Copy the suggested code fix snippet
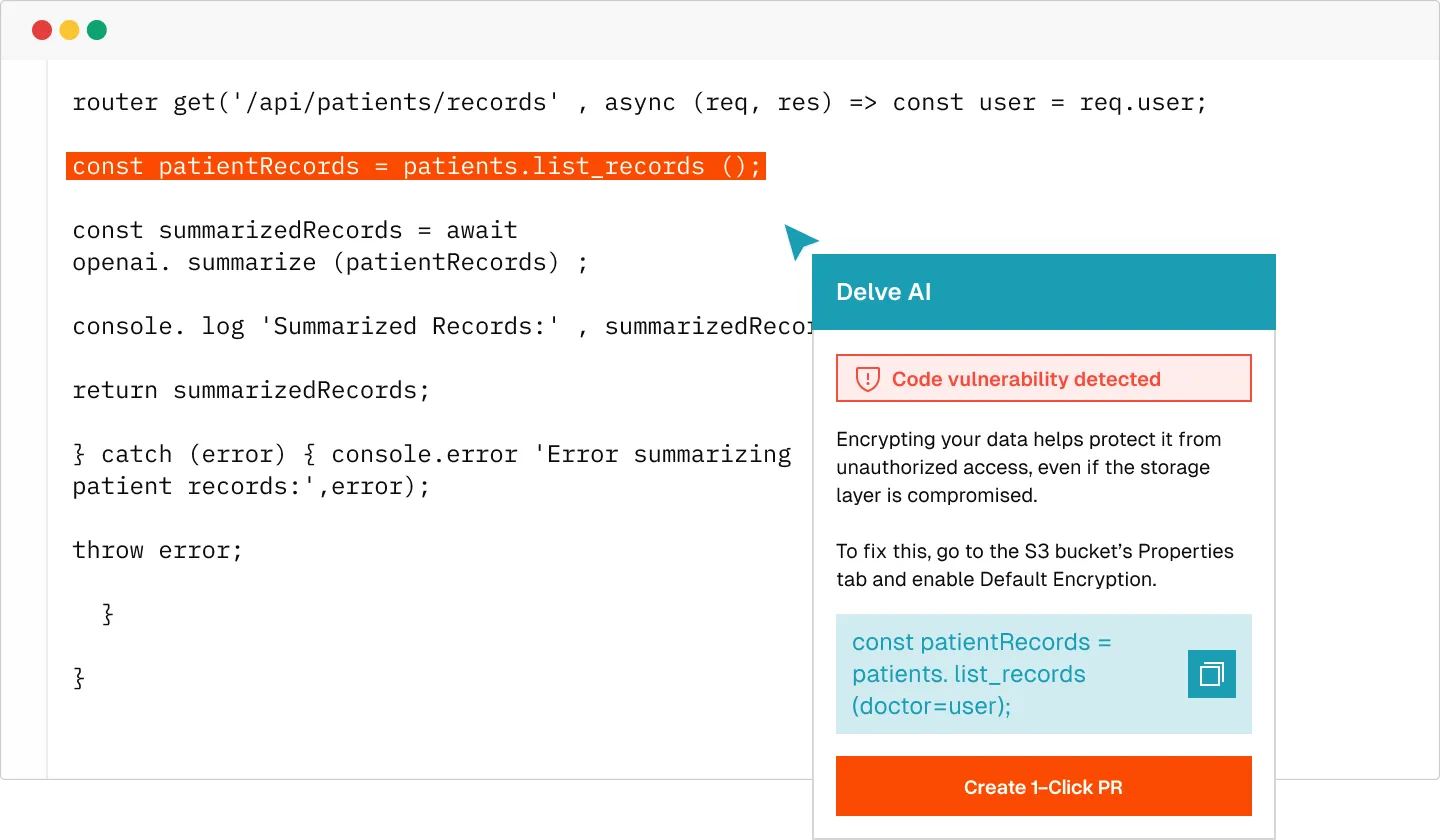1440x840 pixels. point(1212,674)
